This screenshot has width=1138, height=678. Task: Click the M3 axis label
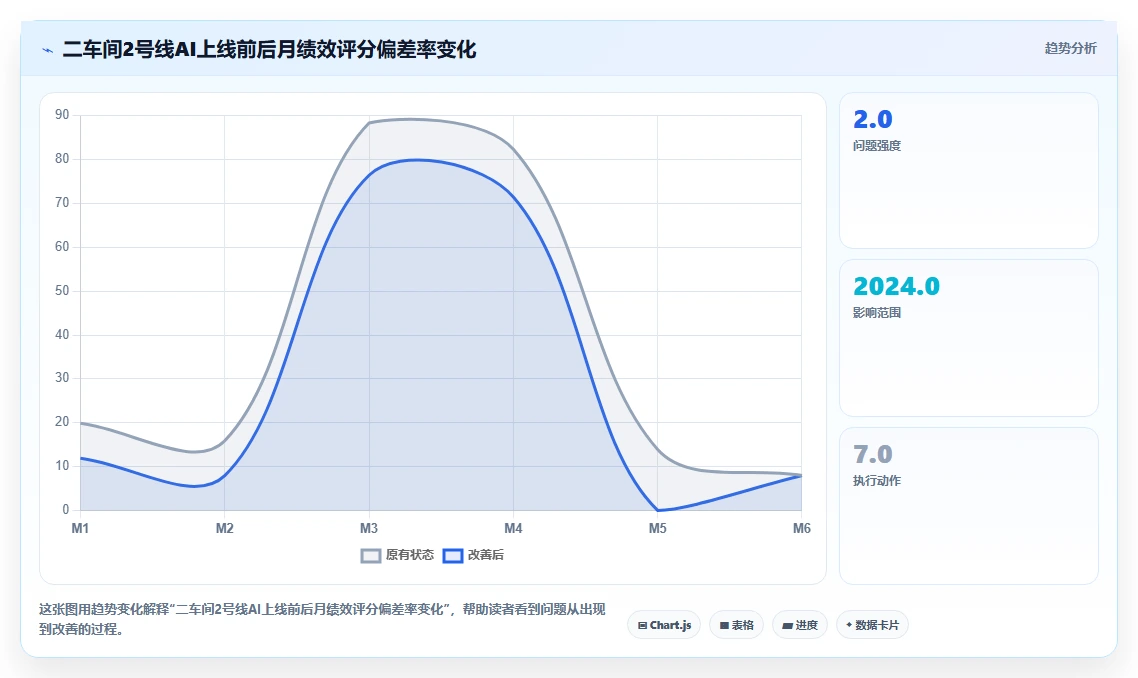pyautogui.click(x=369, y=528)
